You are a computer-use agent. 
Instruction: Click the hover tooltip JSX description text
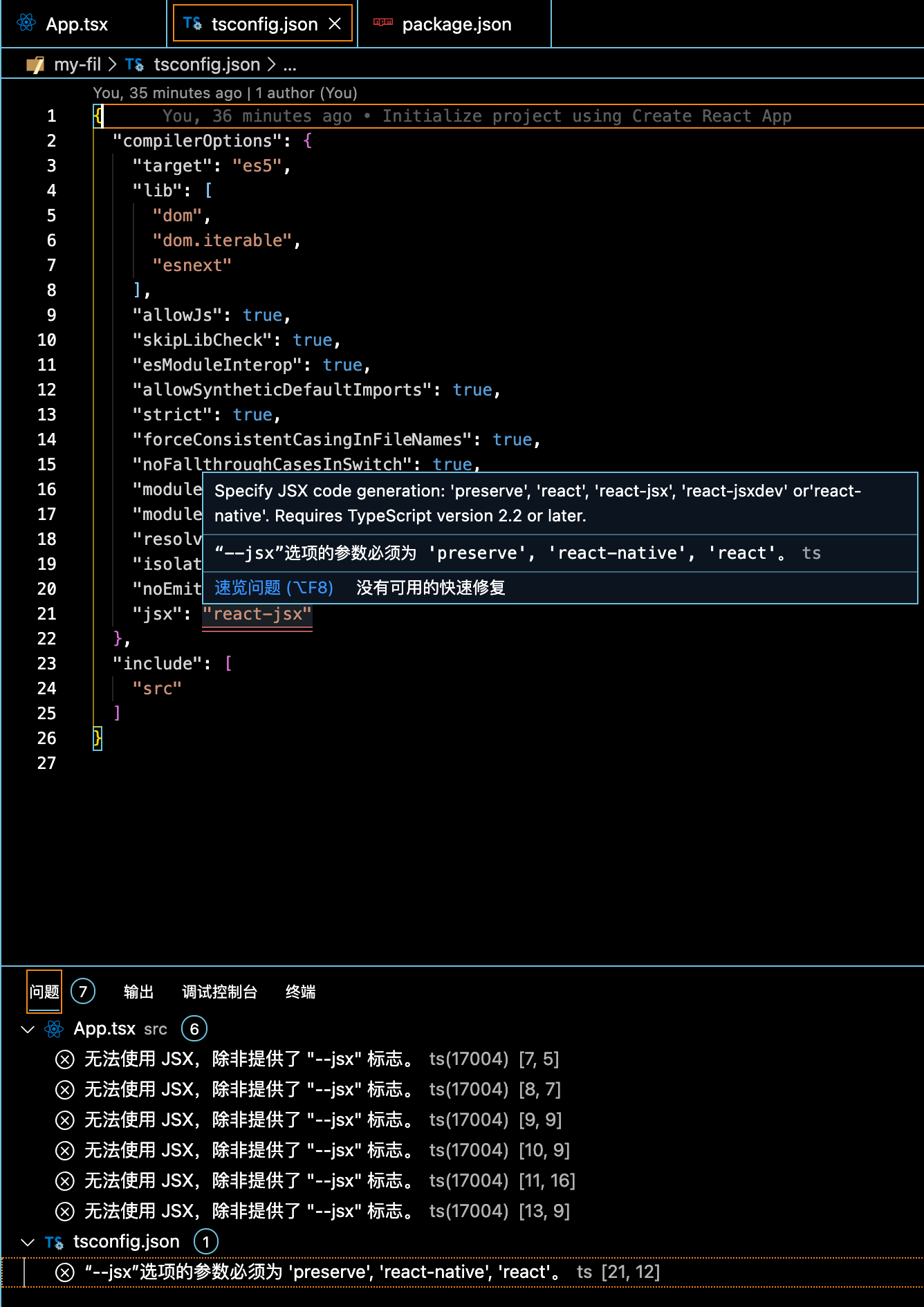point(537,503)
